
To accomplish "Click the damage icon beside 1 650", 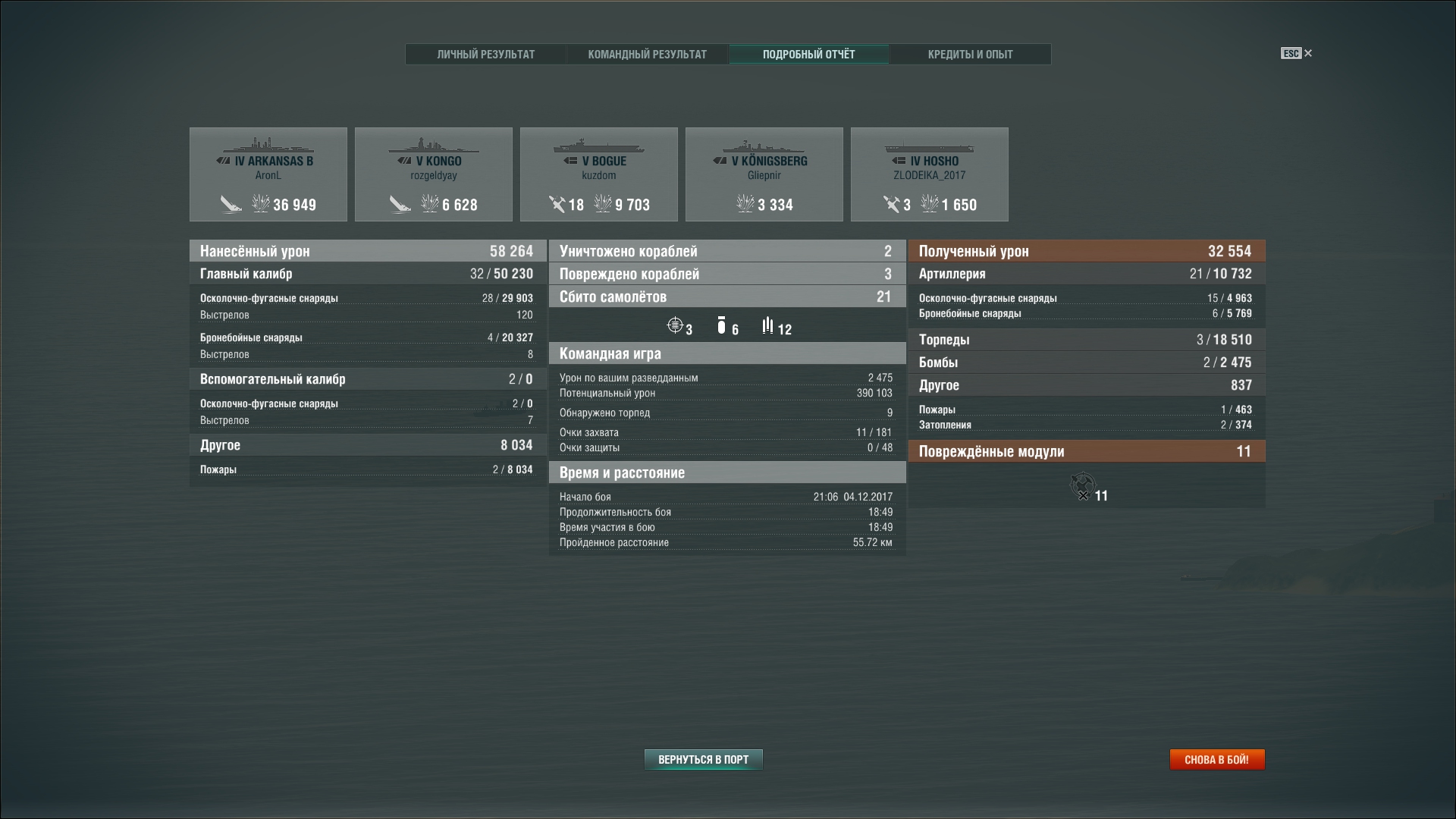I will (x=930, y=203).
